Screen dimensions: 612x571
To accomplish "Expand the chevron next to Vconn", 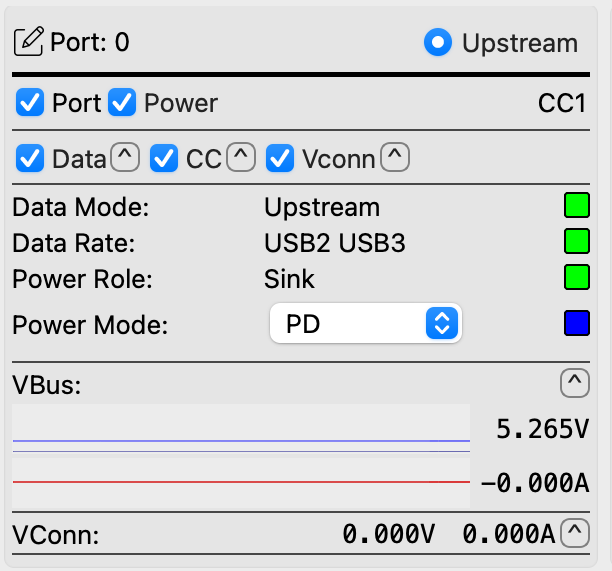I will click(396, 157).
